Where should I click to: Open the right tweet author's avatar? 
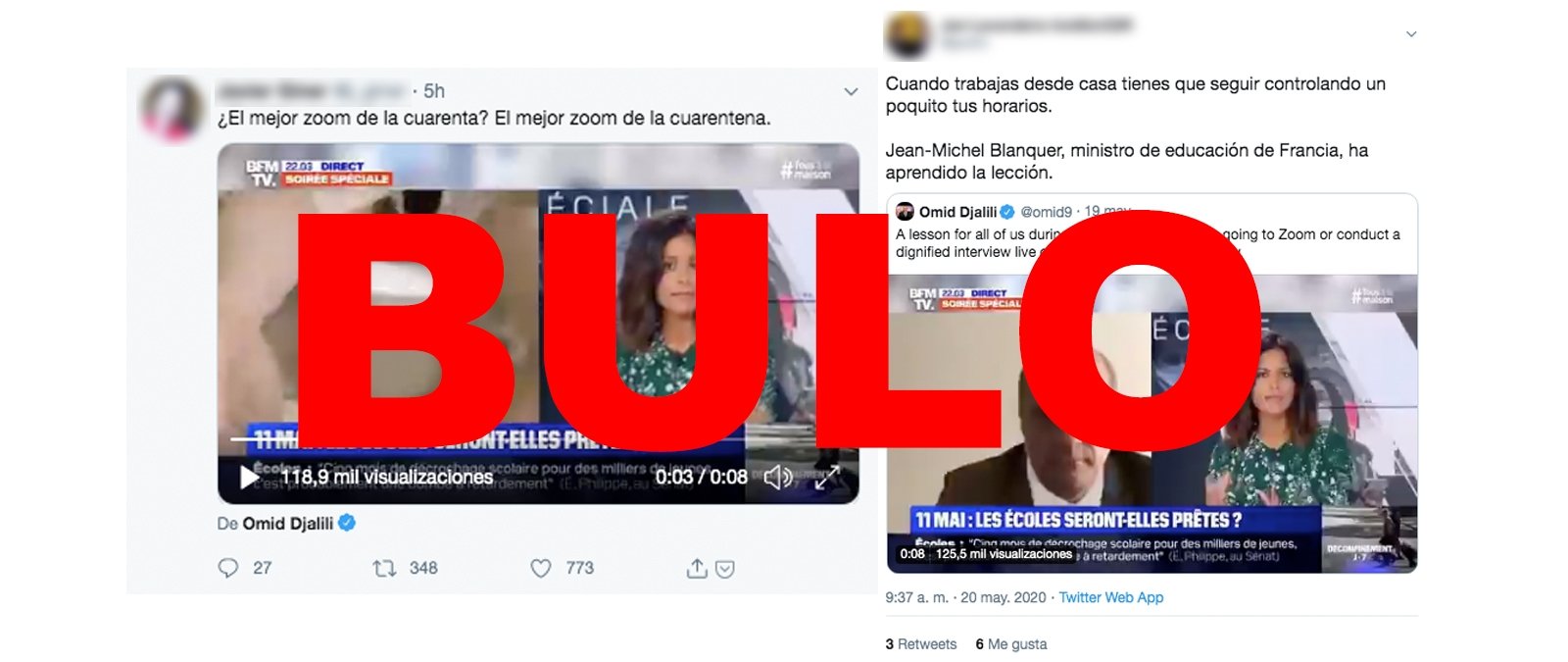907,36
